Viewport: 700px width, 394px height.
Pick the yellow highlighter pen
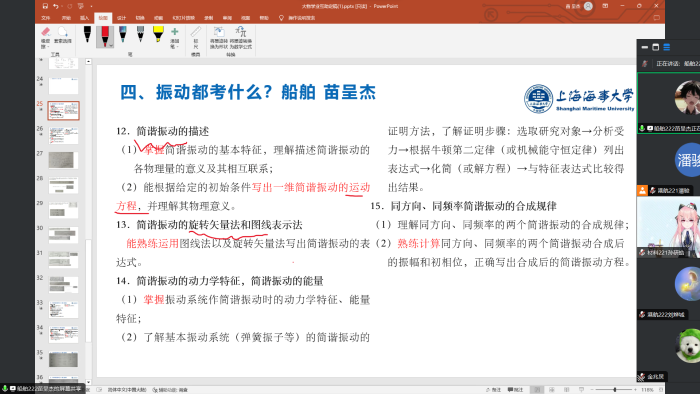pyautogui.click(x=158, y=34)
